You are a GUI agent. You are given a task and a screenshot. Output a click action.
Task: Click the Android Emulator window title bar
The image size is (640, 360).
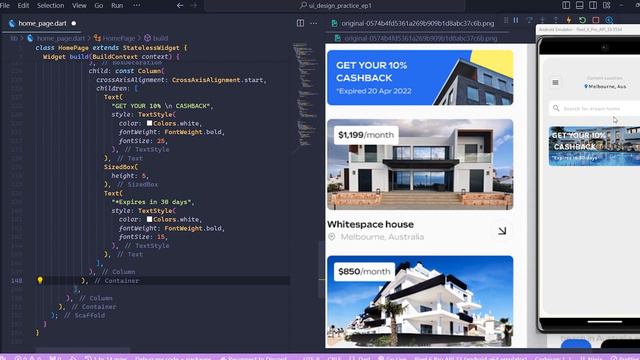588,29
